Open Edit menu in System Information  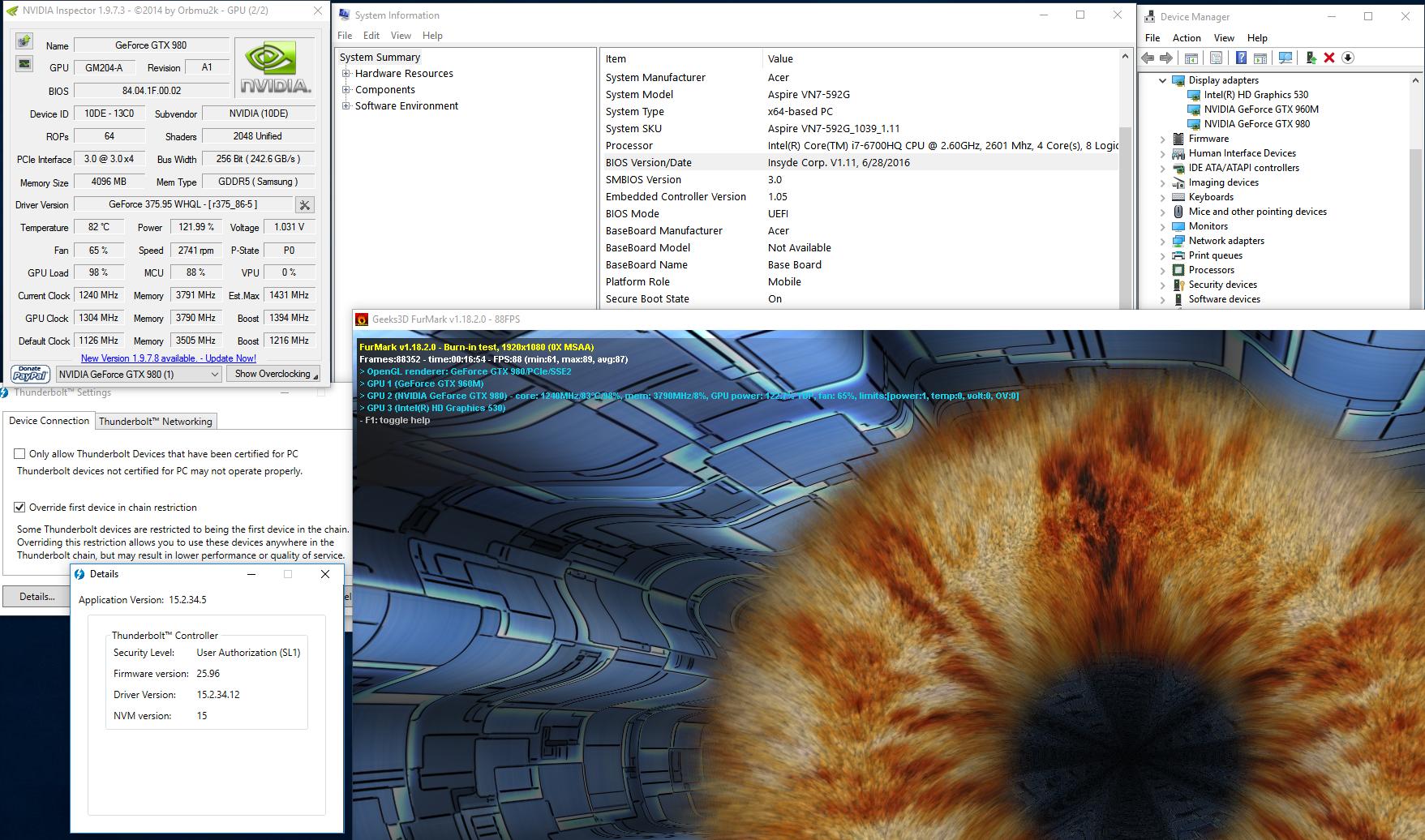point(371,36)
